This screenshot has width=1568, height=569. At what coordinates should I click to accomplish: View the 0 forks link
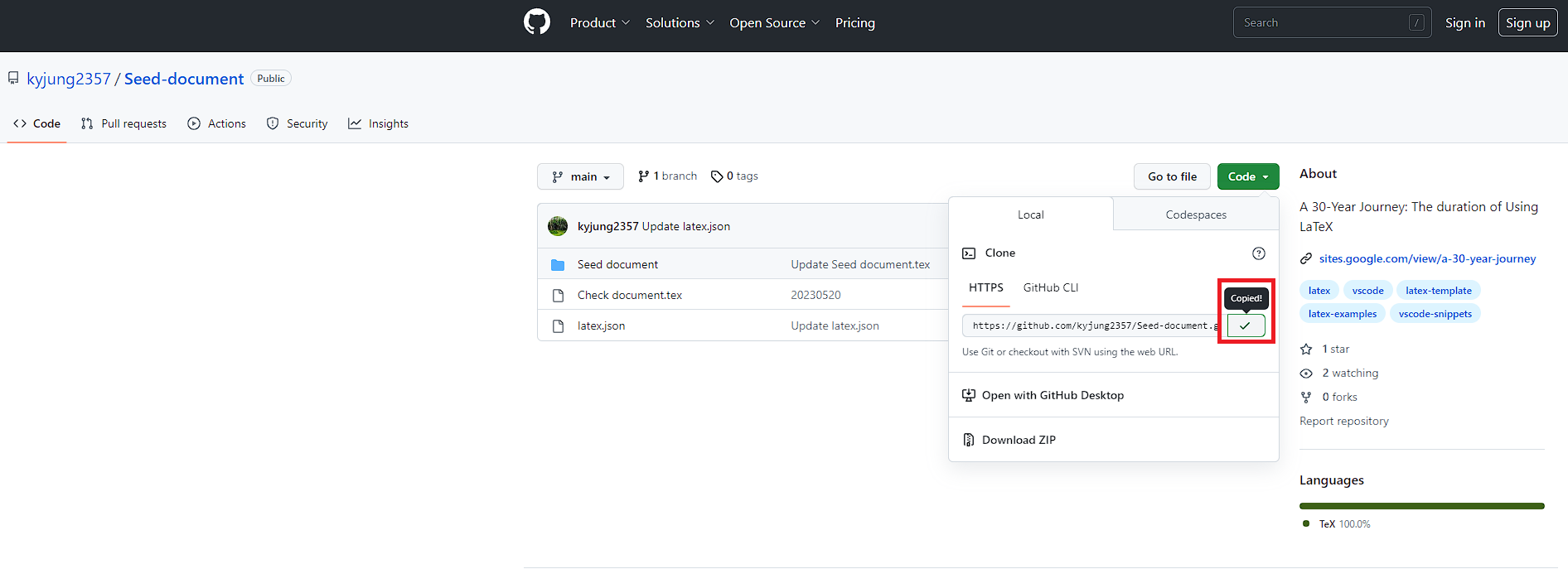tap(1328, 397)
